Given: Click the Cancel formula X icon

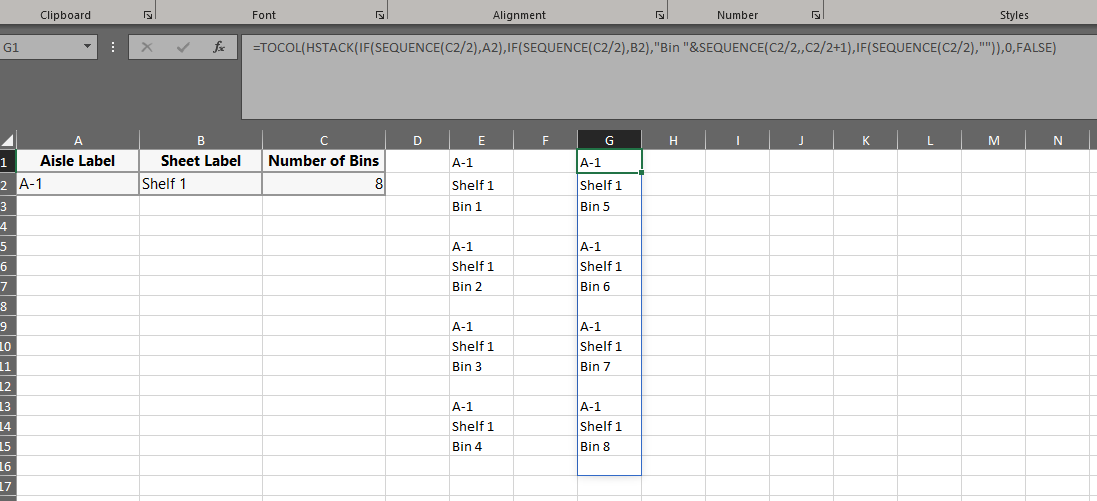Looking at the screenshot, I should click(147, 47).
